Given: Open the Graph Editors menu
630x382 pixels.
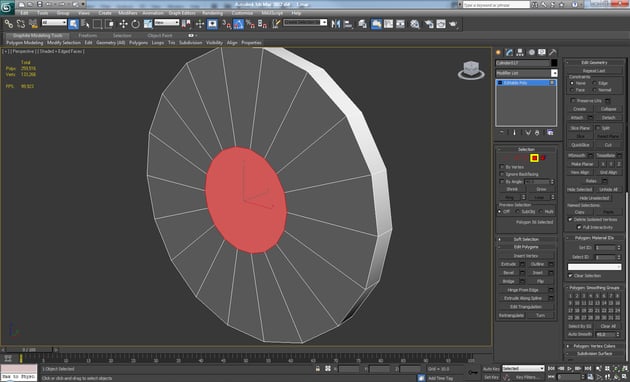Looking at the screenshot, I should 182,13.
